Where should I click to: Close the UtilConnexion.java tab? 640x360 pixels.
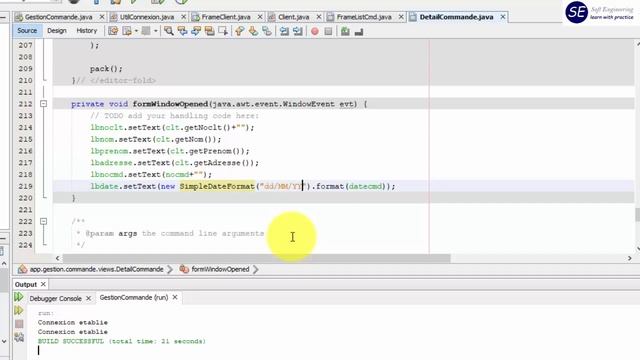pos(184,17)
